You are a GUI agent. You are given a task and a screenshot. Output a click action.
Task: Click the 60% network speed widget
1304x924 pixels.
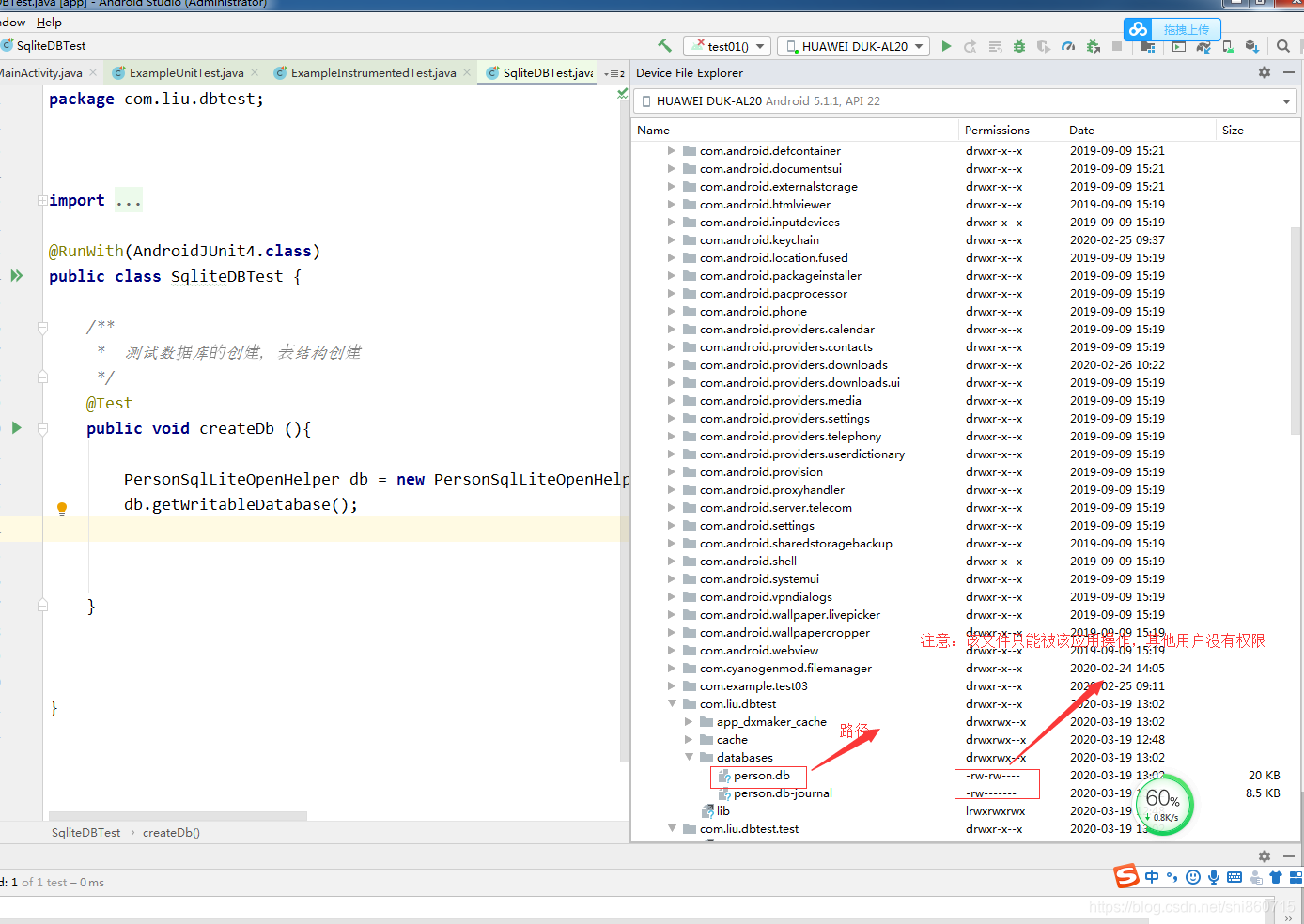click(x=1164, y=805)
